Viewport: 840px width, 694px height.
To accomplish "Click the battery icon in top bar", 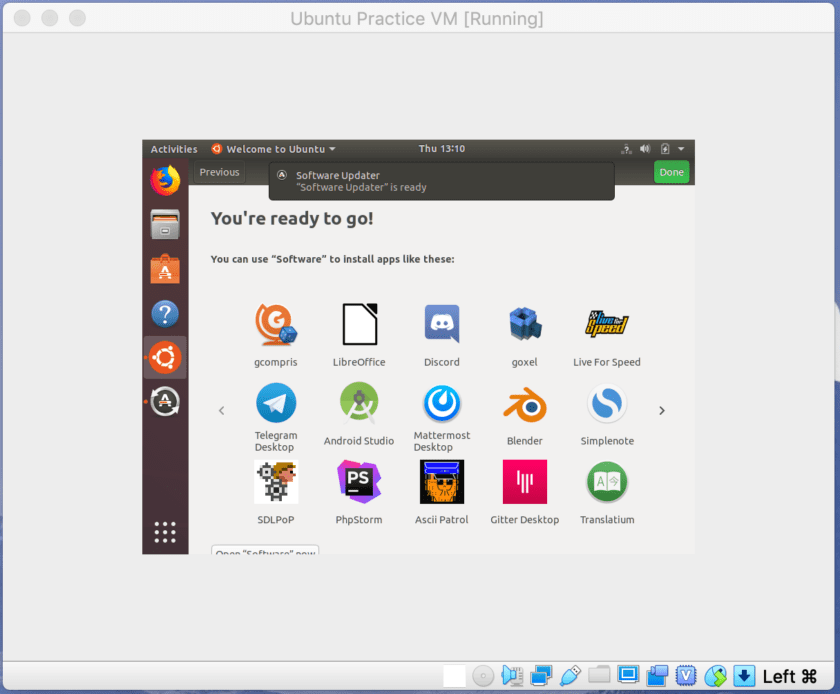I will point(665,149).
